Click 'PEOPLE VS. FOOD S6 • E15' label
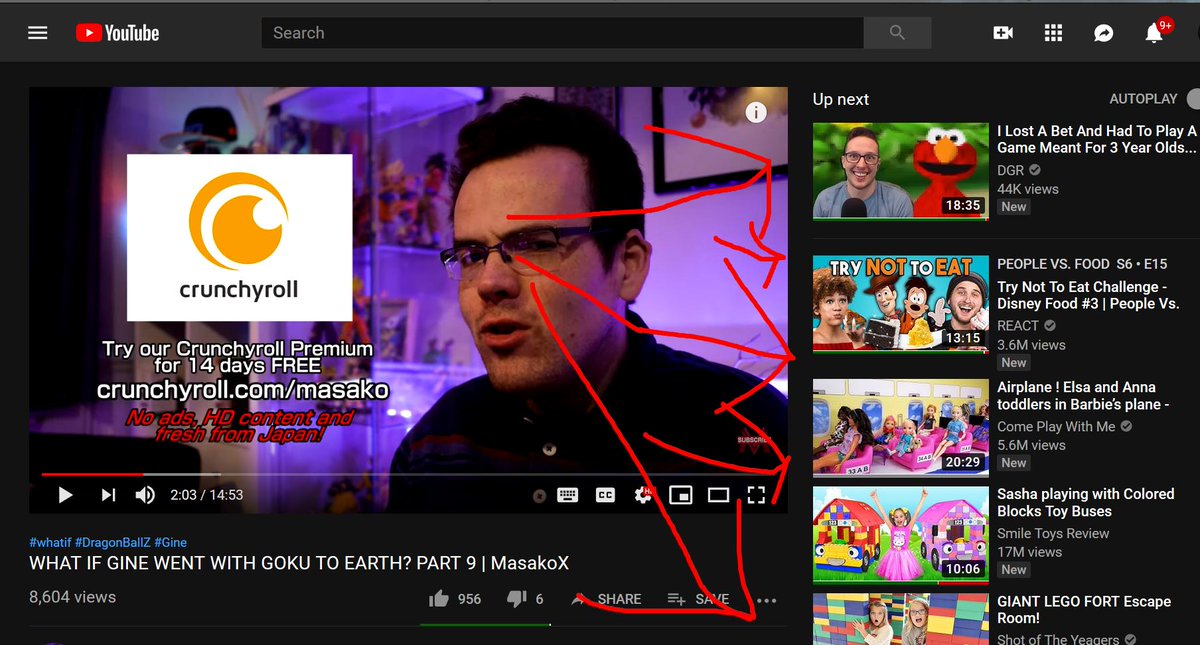 [x=1082, y=264]
